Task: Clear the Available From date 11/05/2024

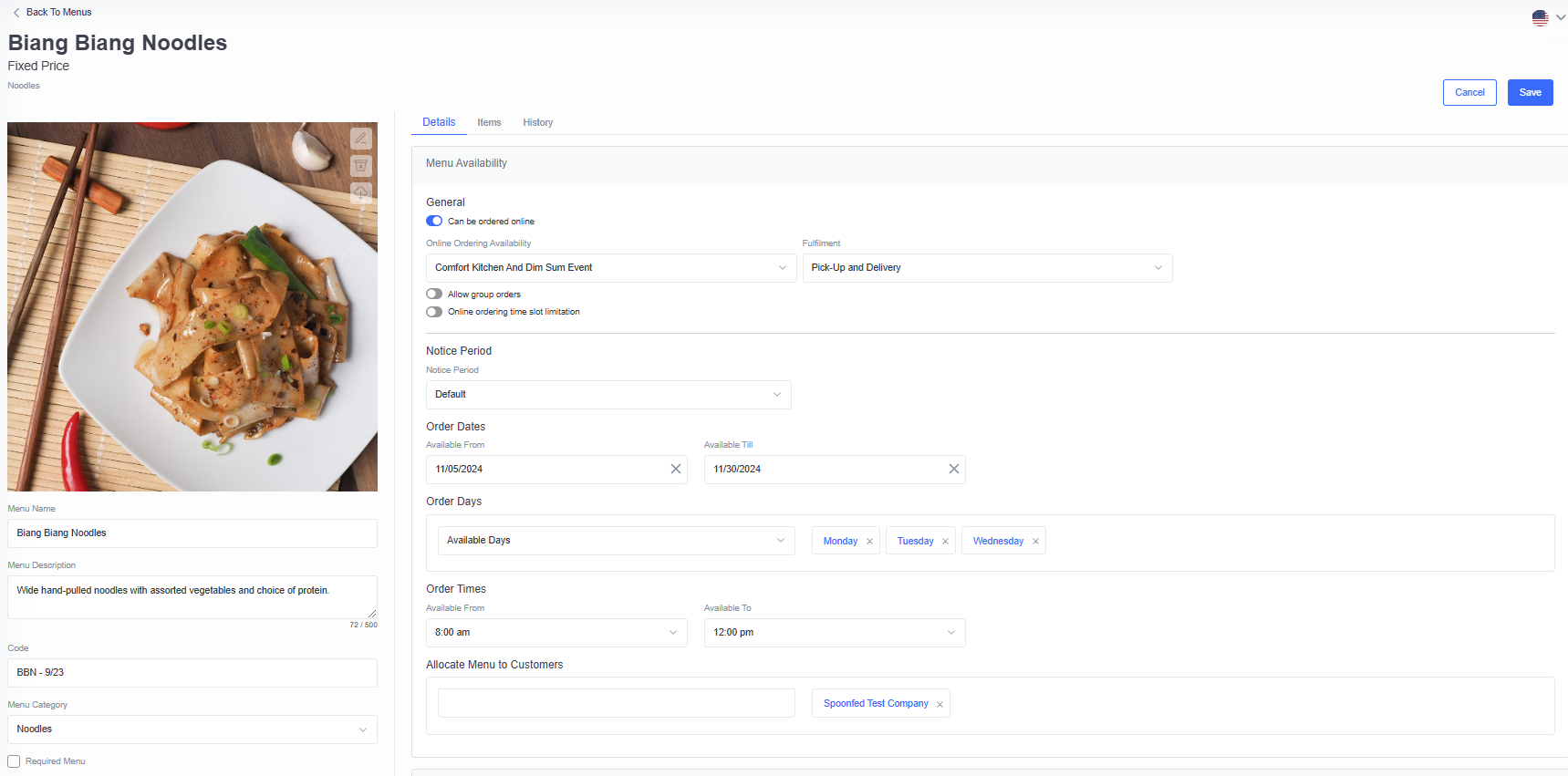Action: tap(676, 469)
